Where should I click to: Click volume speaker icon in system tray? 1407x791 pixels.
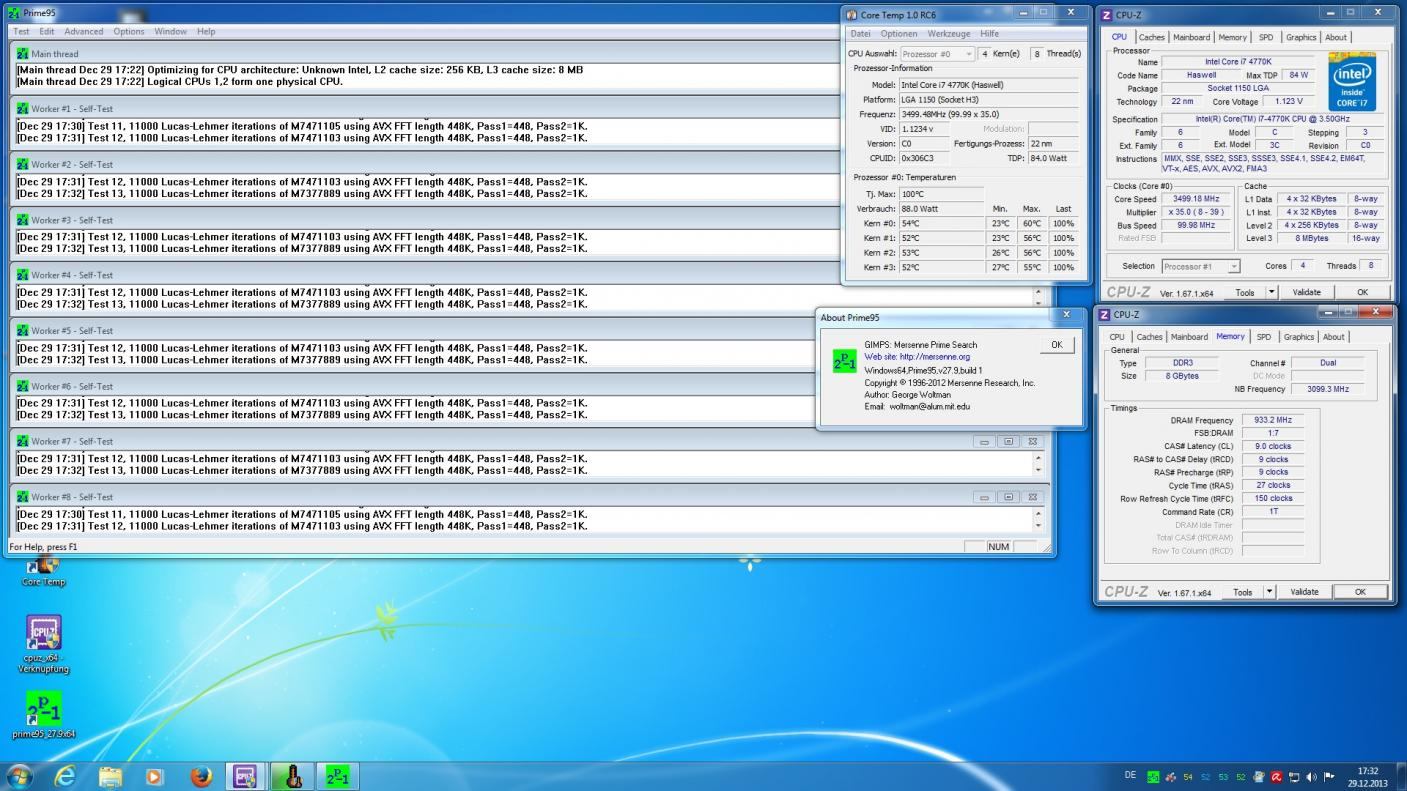click(x=1311, y=777)
